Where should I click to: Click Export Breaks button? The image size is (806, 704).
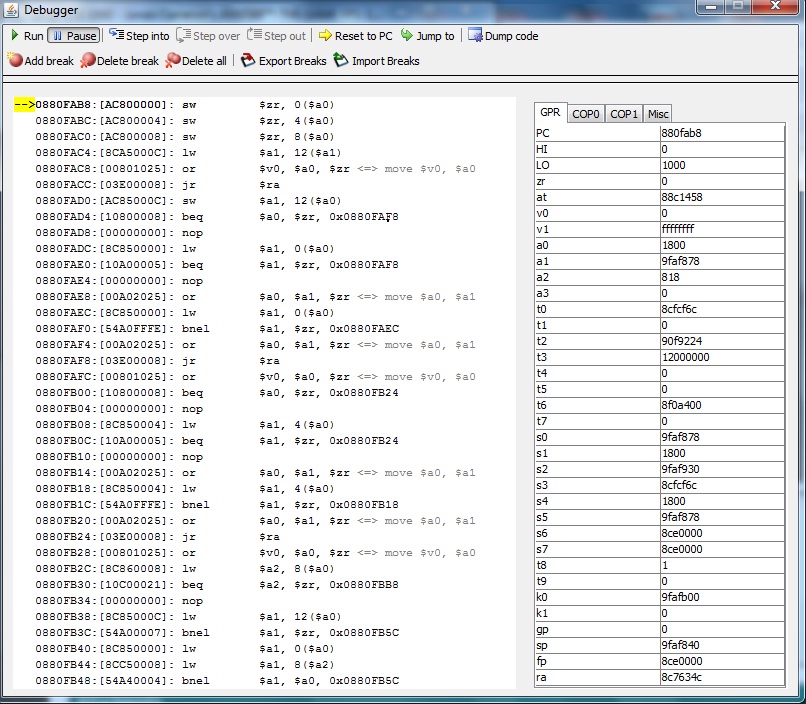tap(284, 61)
